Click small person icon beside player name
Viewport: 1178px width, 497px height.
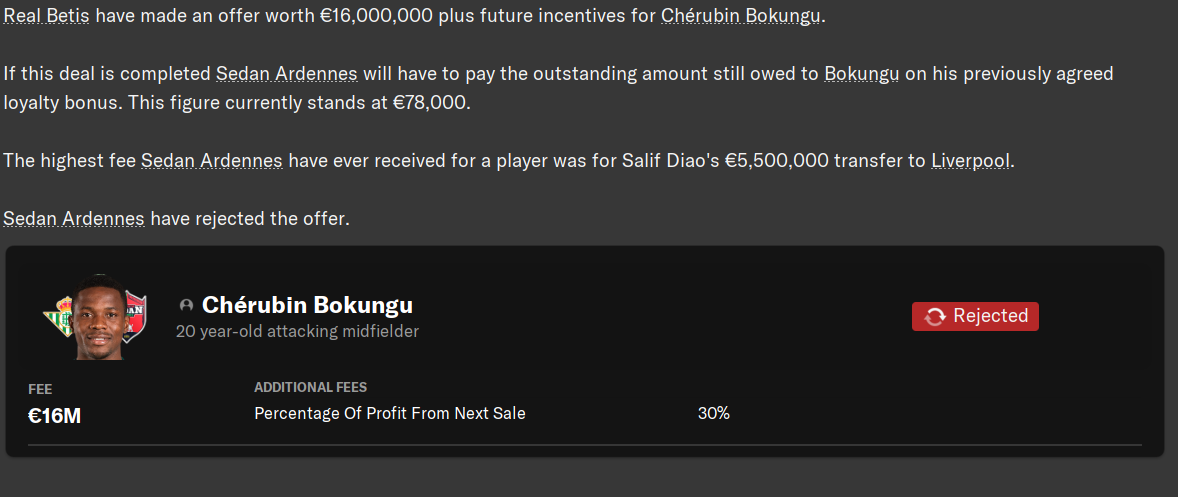pyautogui.click(x=186, y=305)
